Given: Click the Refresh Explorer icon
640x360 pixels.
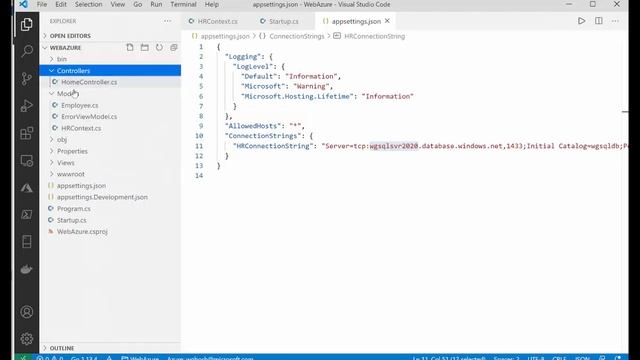Looking at the screenshot, I should (159, 47).
